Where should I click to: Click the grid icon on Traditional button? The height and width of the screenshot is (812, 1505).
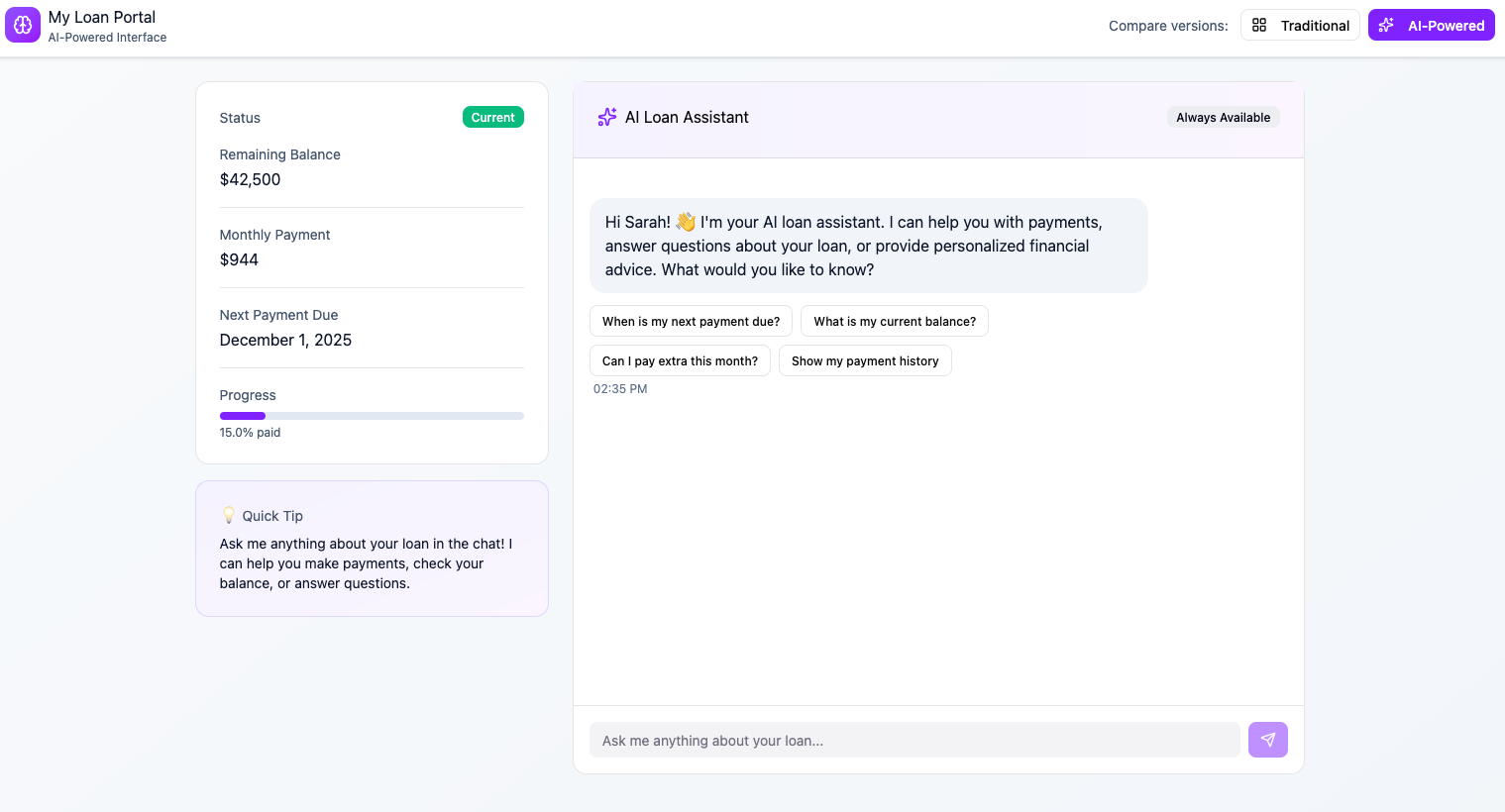[1259, 25]
